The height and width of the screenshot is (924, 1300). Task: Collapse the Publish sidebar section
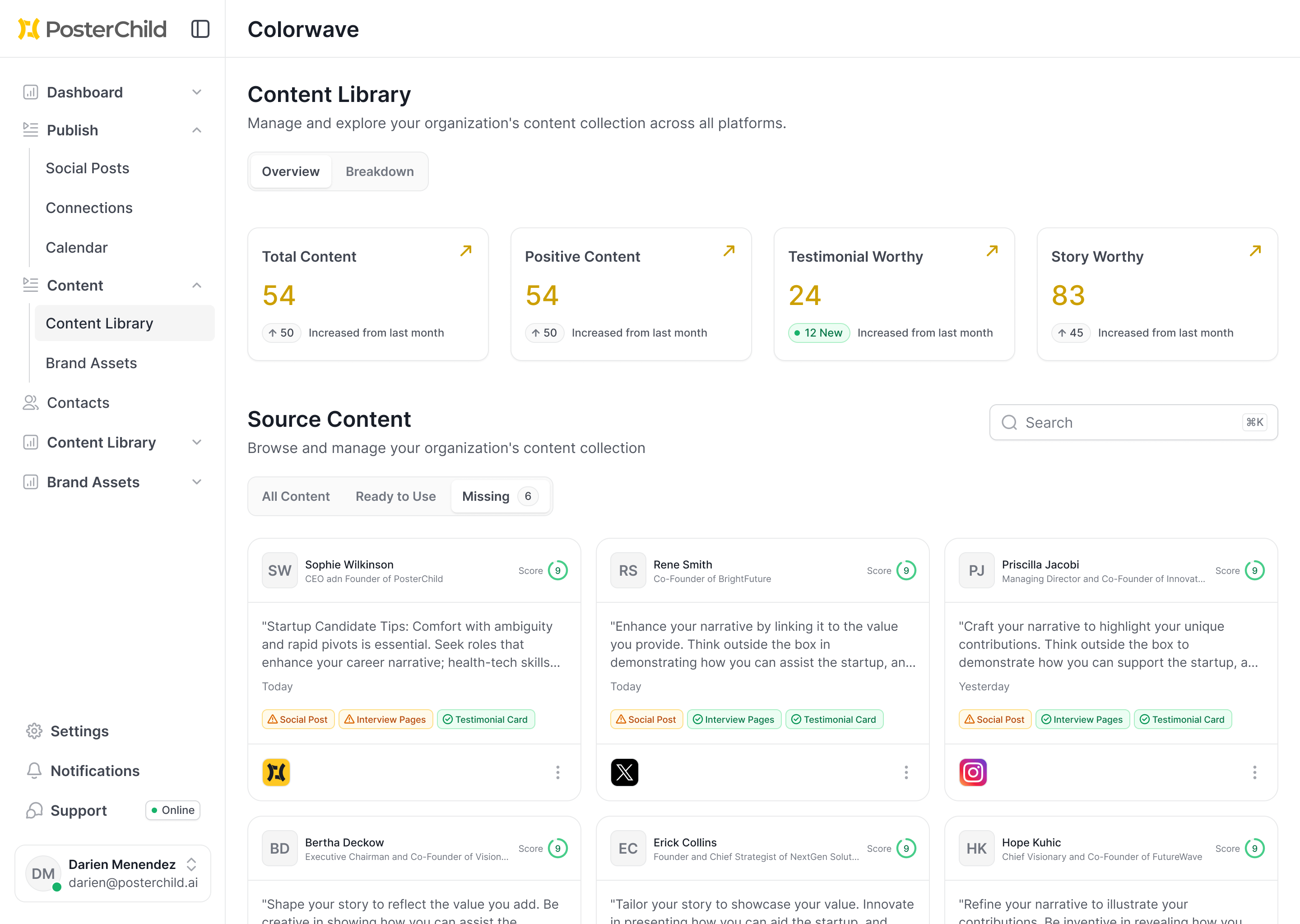196,130
